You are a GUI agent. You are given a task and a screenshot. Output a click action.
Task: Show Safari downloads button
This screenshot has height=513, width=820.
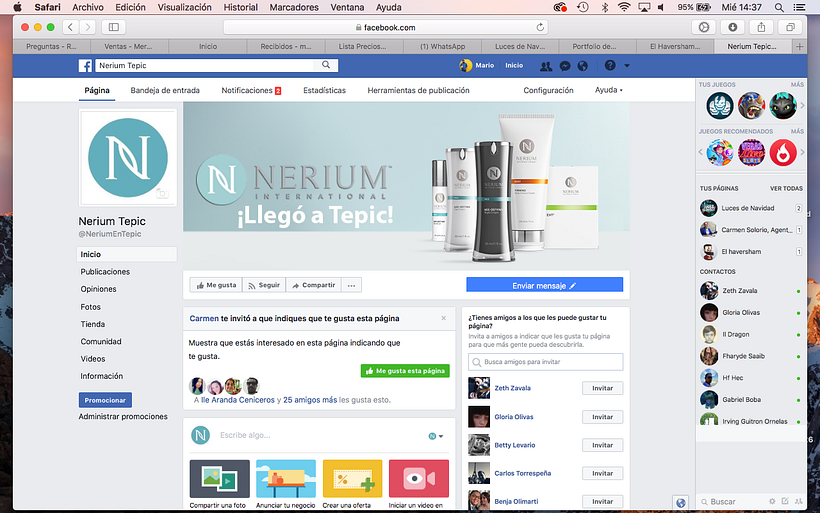[733, 27]
